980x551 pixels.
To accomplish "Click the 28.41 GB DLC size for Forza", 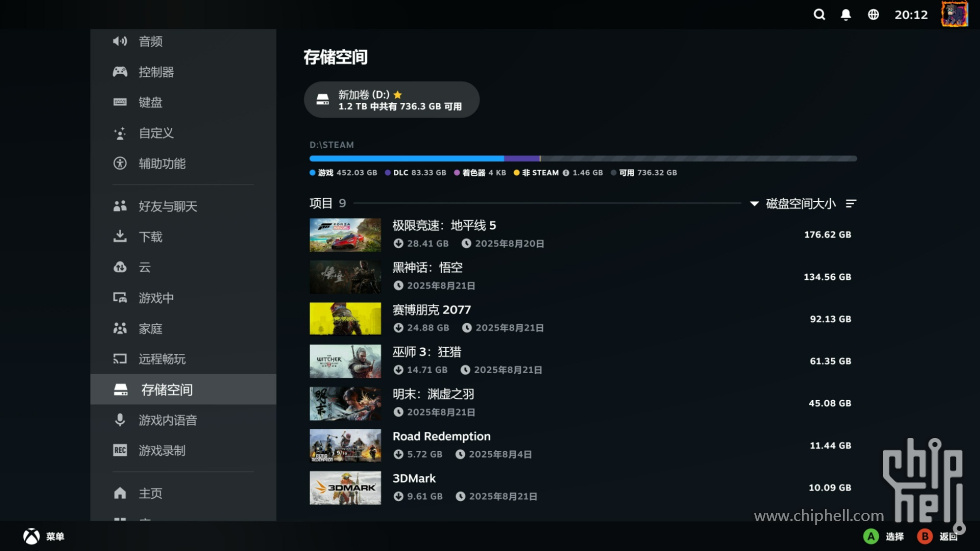I will pos(421,244).
